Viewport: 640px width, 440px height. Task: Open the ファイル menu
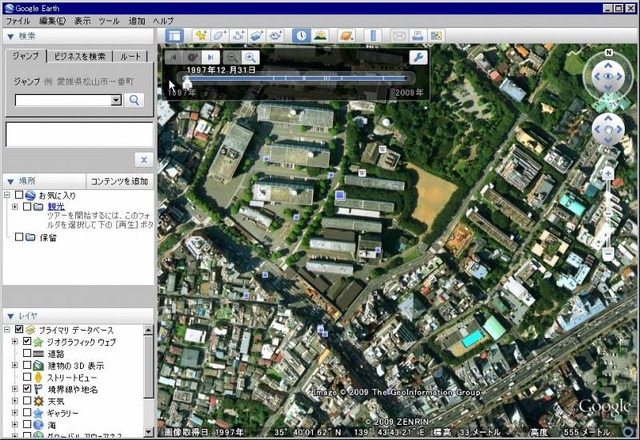pyautogui.click(x=18, y=21)
